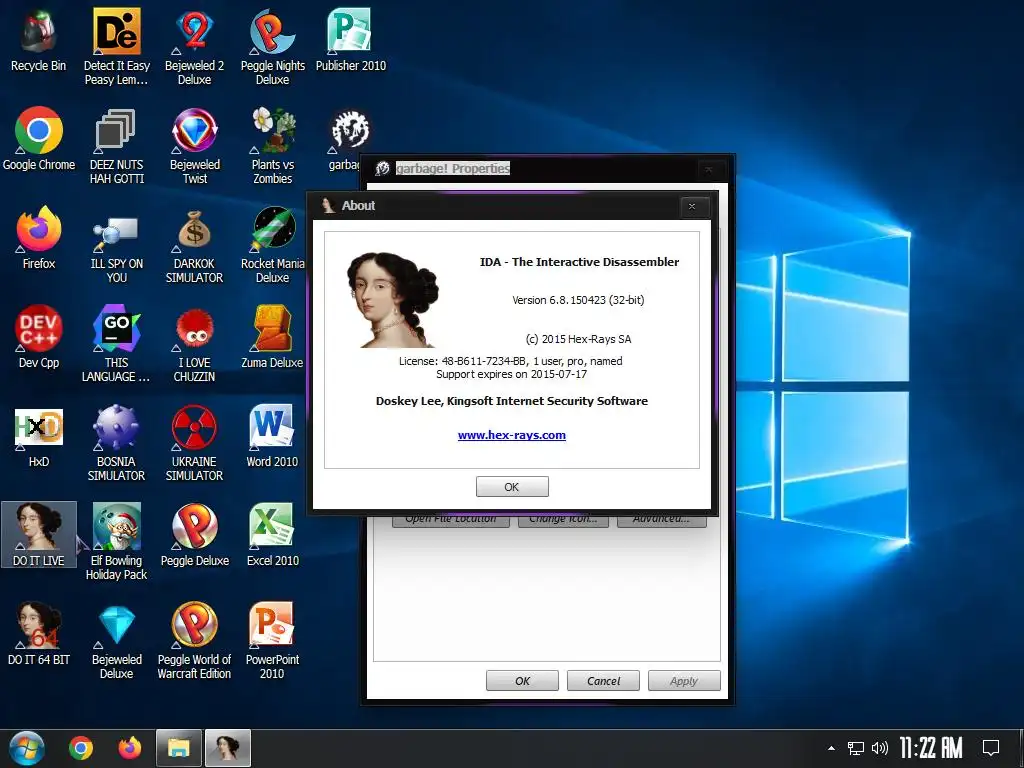Switch to IDA taskbar button
Viewport: 1024px width, 768px height.
pyautogui.click(x=228, y=748)
